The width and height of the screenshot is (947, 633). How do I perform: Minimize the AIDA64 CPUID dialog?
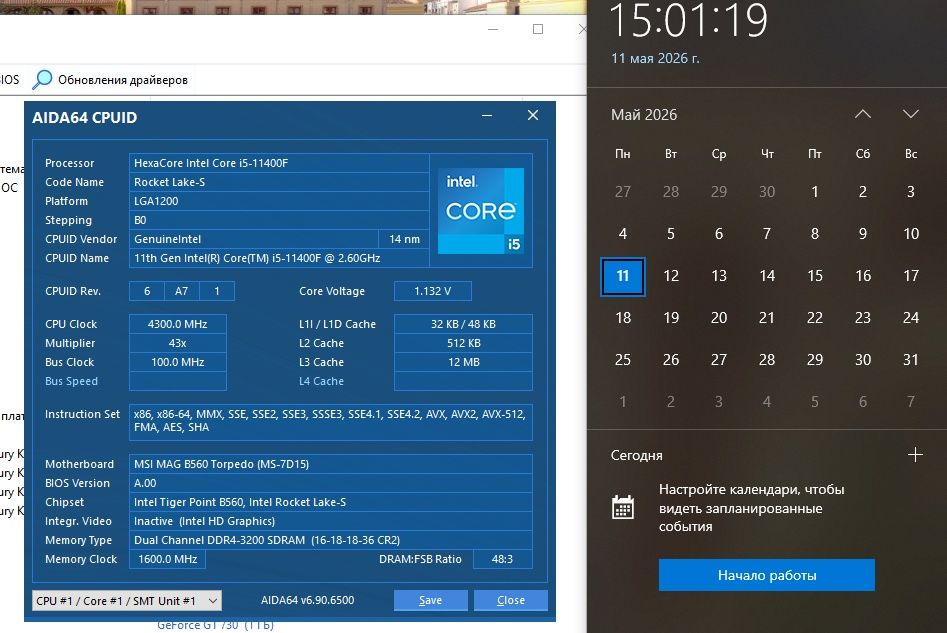487,115
